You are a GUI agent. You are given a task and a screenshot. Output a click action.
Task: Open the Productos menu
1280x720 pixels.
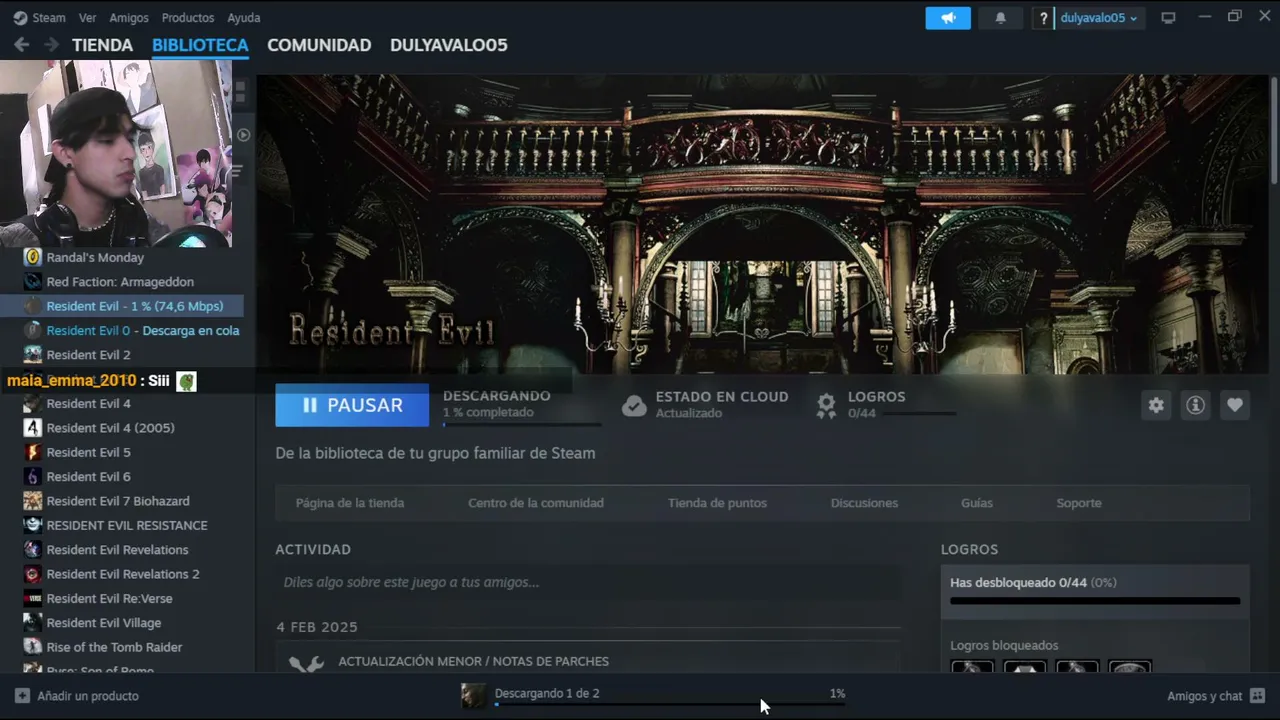(x=188, y=17)
